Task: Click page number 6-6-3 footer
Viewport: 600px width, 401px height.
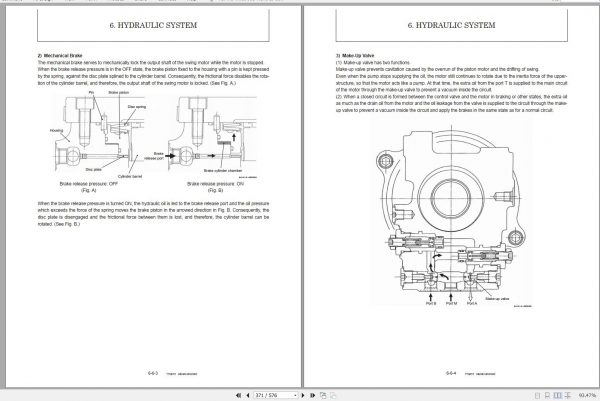Action: [x=153, y=373]
